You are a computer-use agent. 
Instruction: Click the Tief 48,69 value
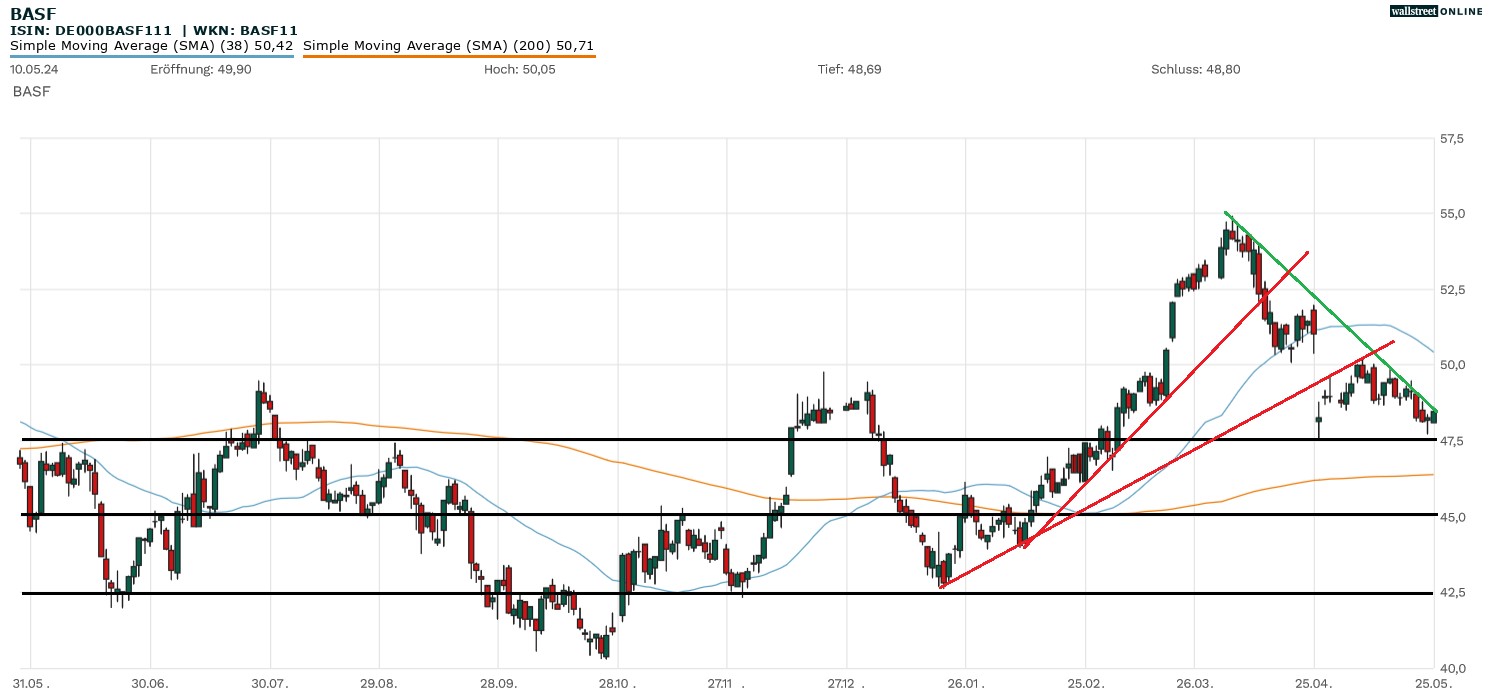pyautogui.click(x=849, y=69)
